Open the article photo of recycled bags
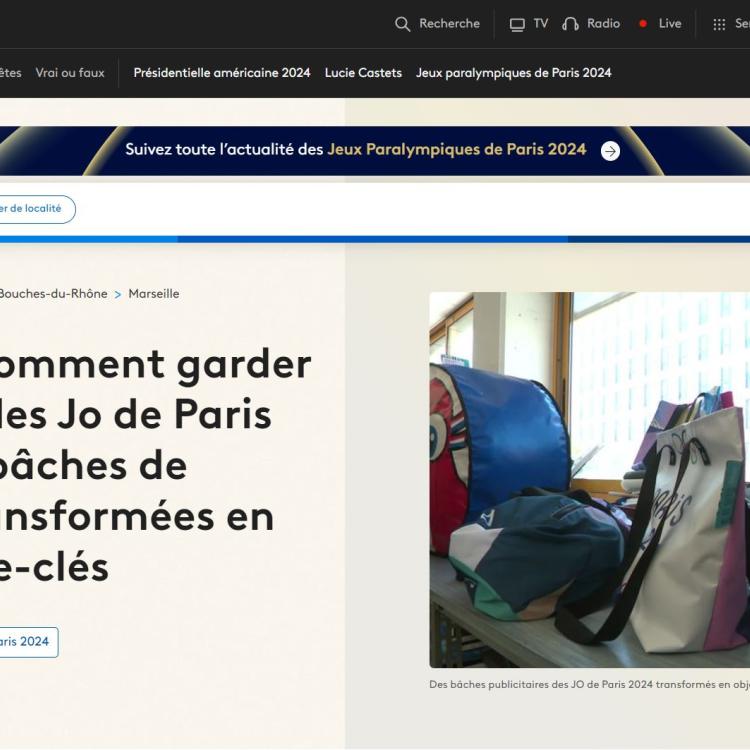 (x=589, y=480)
